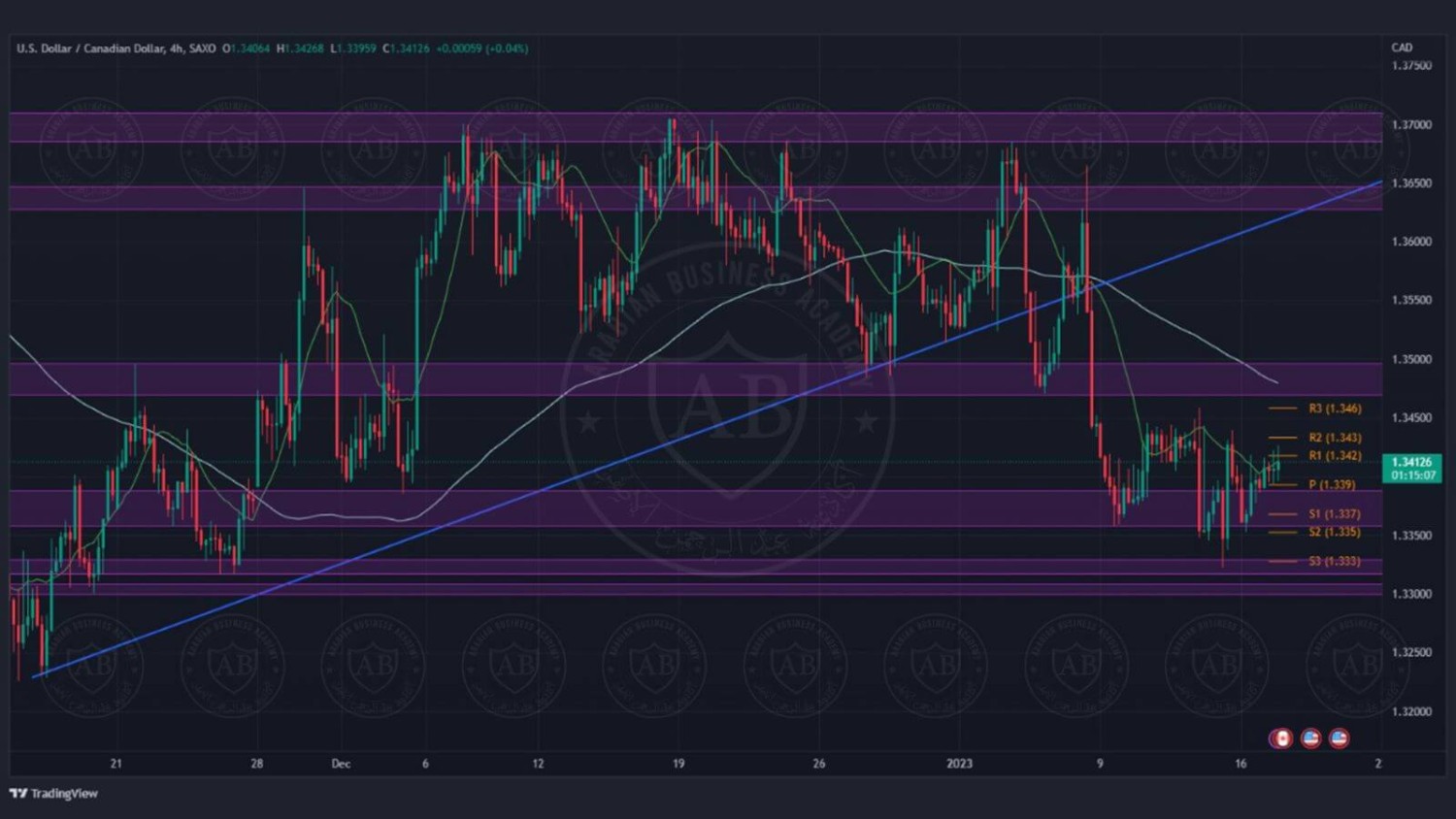This screenshot has width=1456, height=819.
Task: Click the close value C1.34126 in header
Action: [x=406, y=49]
